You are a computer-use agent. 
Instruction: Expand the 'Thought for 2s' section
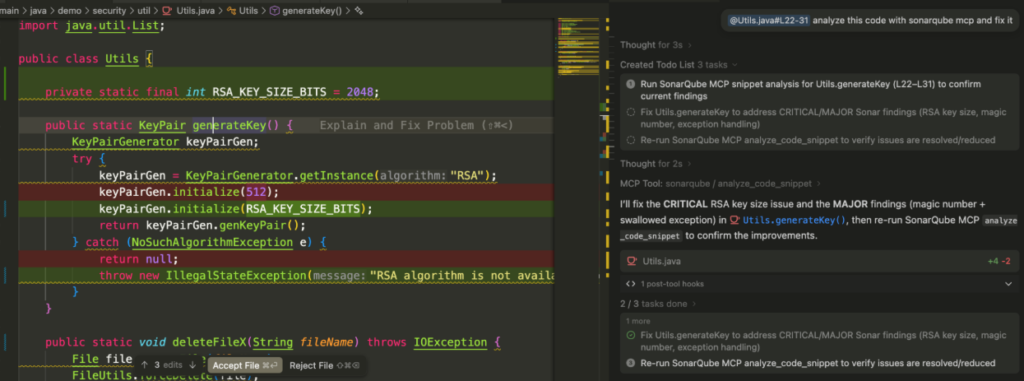tap(656, 163)
